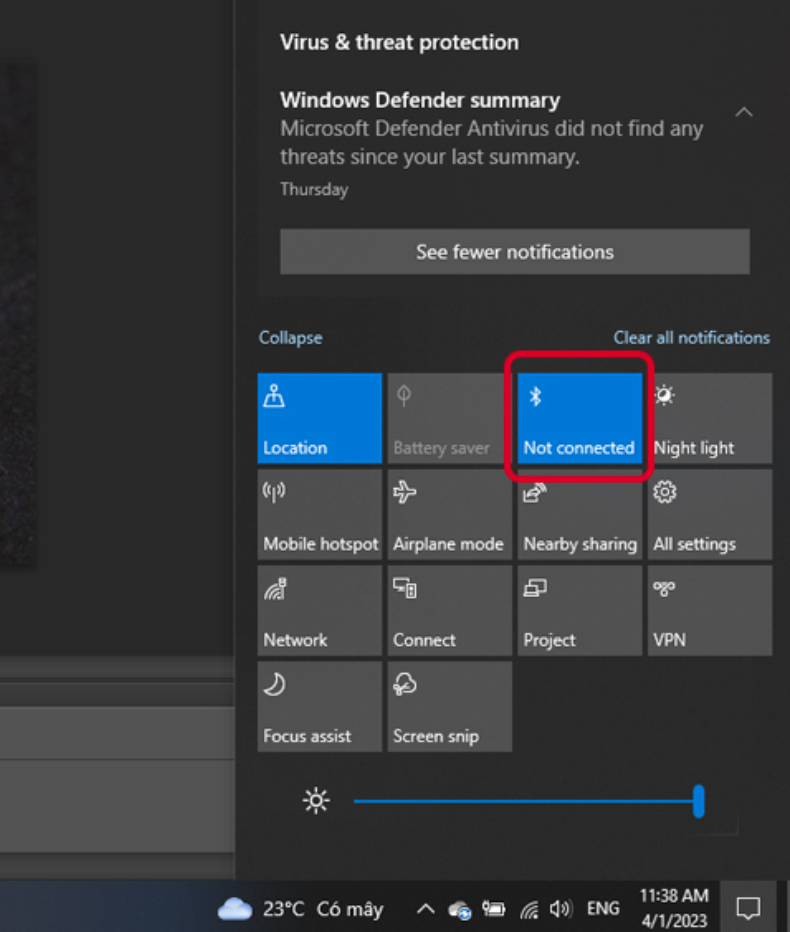Screen dimensions: 790x932
Task: Enable Night light
Action: pos(709,419)
